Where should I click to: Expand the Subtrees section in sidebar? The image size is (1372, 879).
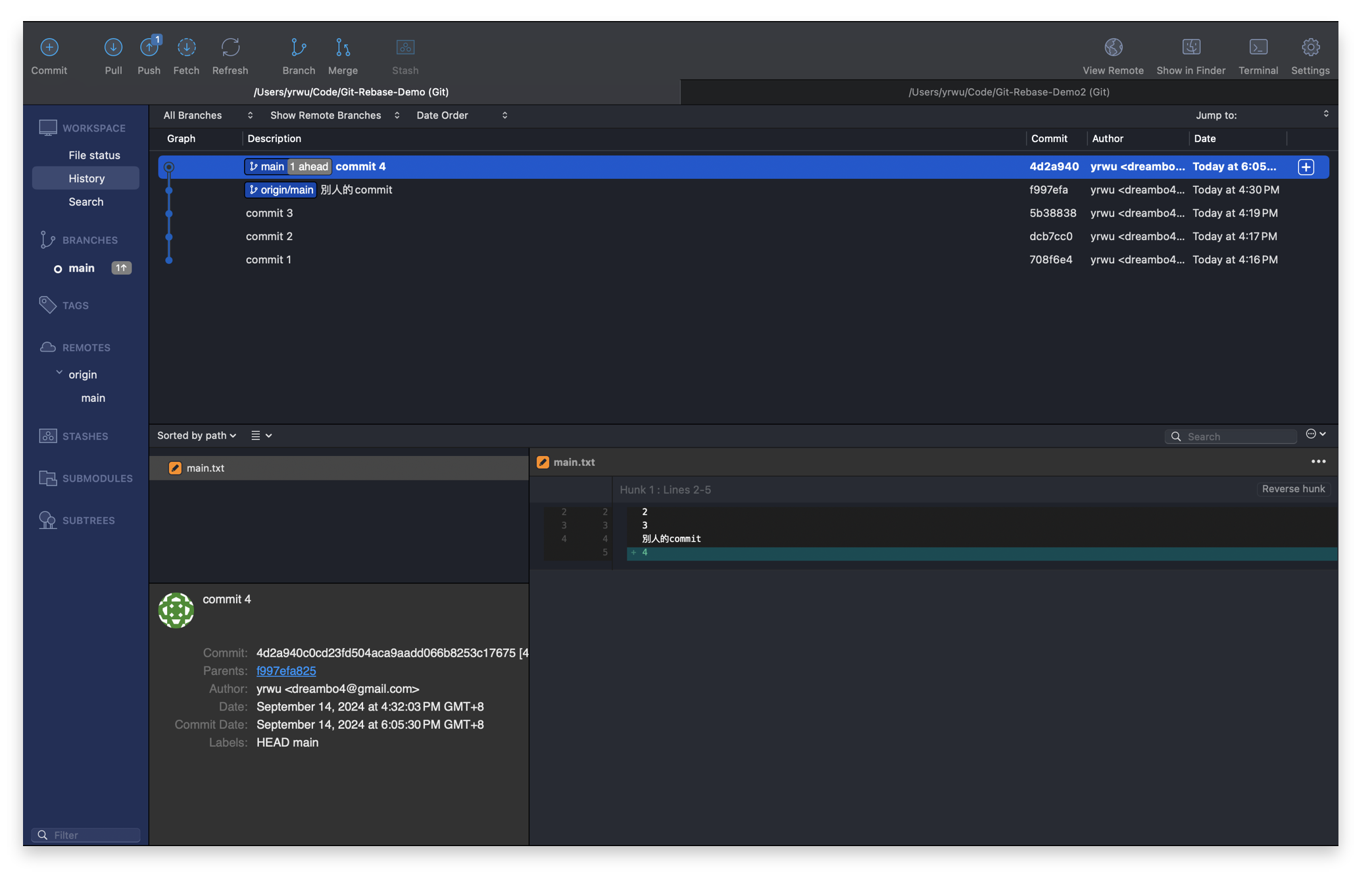click(88, 520)
